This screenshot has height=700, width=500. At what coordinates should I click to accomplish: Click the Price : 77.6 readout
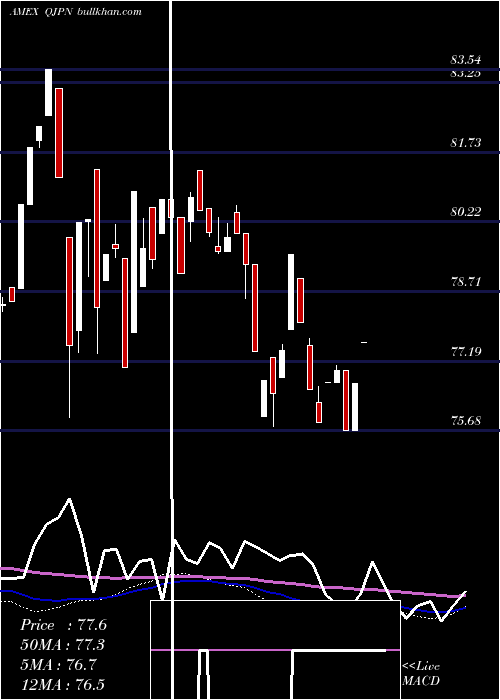coord(63,625)
